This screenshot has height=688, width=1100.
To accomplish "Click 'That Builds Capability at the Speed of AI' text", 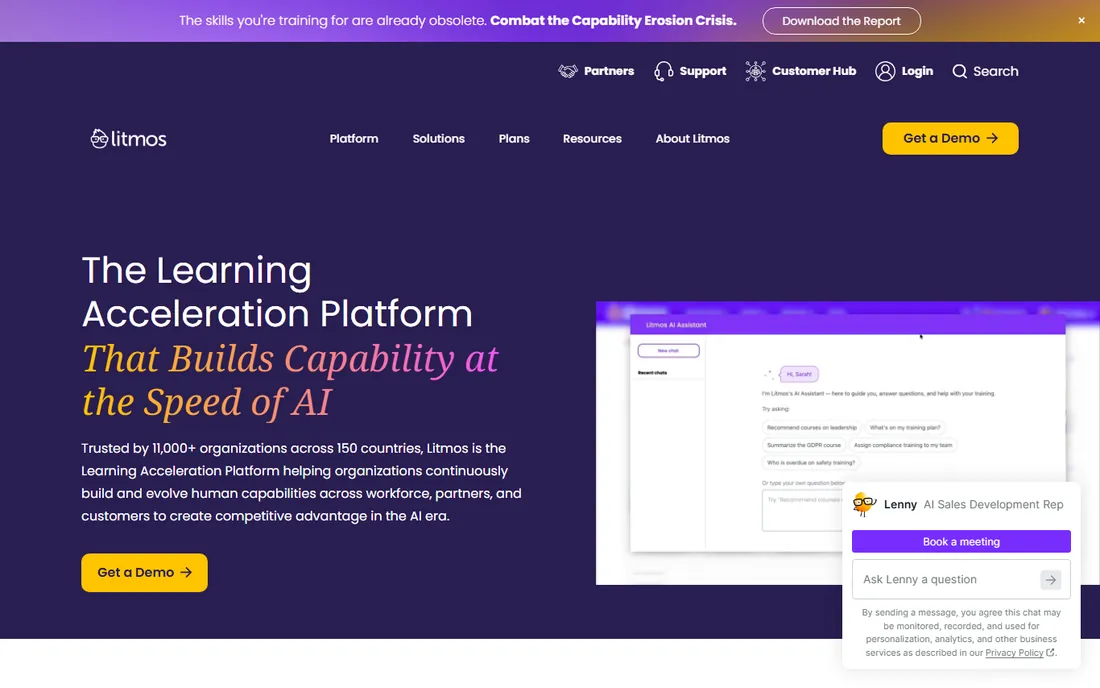I will coord(290,380).
